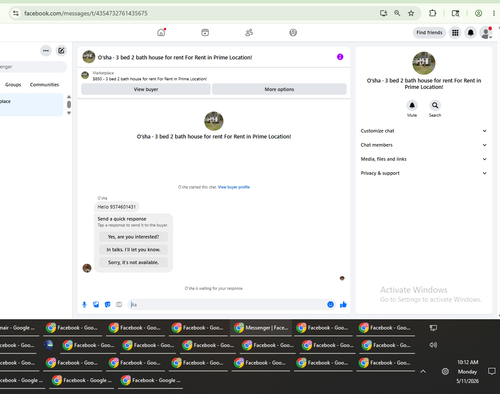Search in conversation using the magnifier icon
The width and height of the screenshot is (500, 394).
(x=435, y=105)
